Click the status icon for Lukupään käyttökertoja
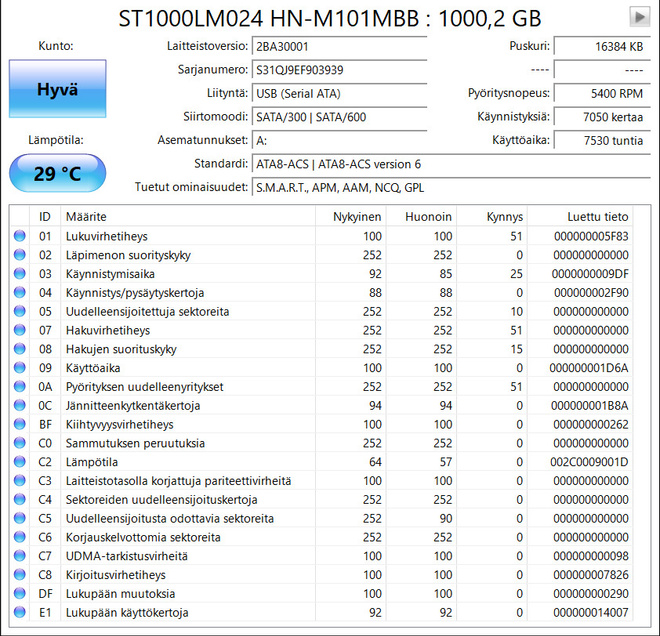 (20, 612)
